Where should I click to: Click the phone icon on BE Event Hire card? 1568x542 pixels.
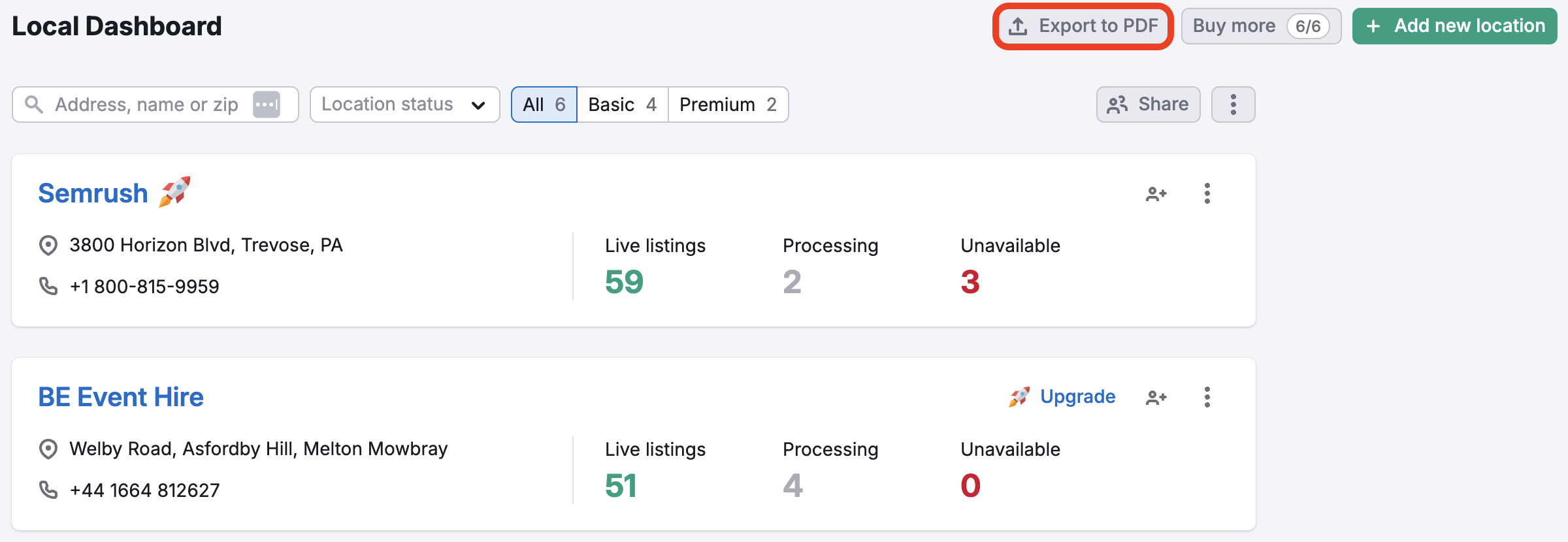point(48,490)
